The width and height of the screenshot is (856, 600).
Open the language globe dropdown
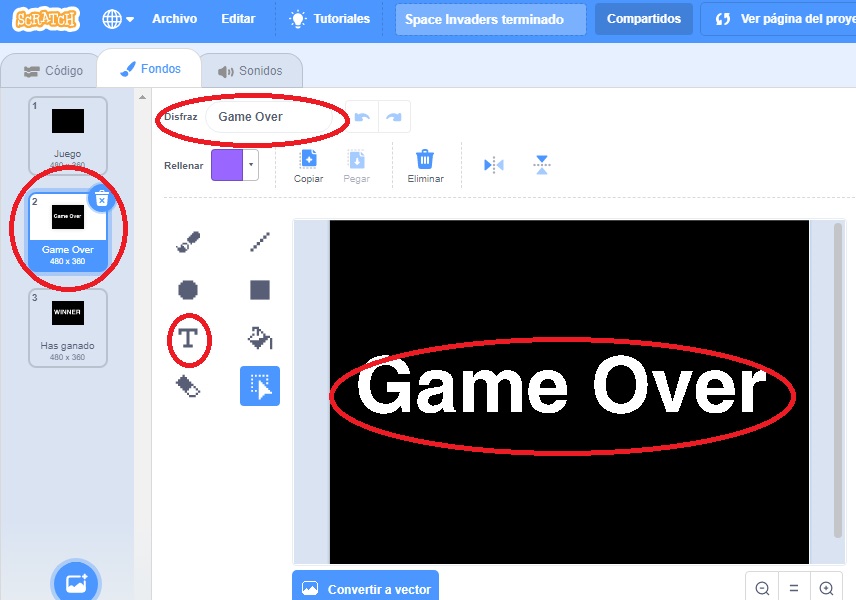coord(118,19)
